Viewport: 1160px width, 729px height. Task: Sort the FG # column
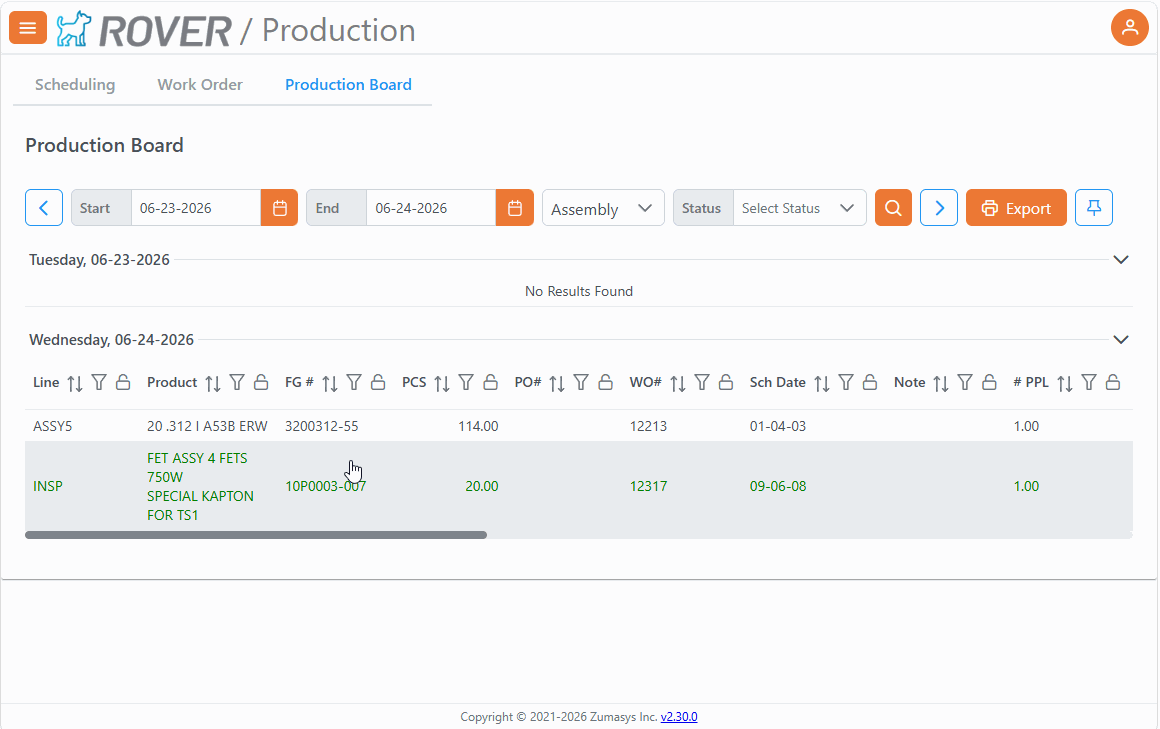pos(330,383)
